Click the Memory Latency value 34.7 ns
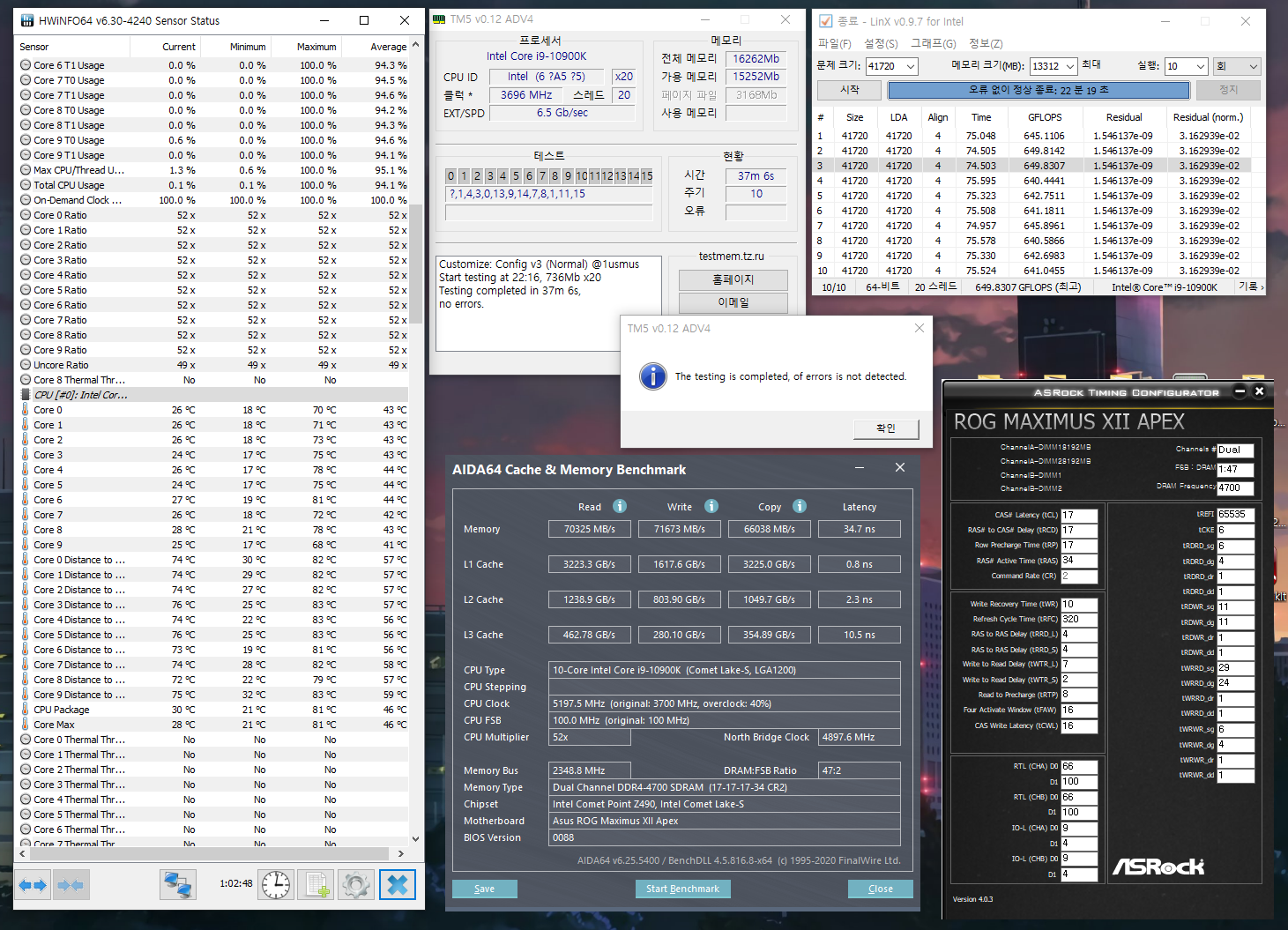Image resolution: width=1288 pixels, height=930 pixels. pyautogui.click(x=859, y=529)
